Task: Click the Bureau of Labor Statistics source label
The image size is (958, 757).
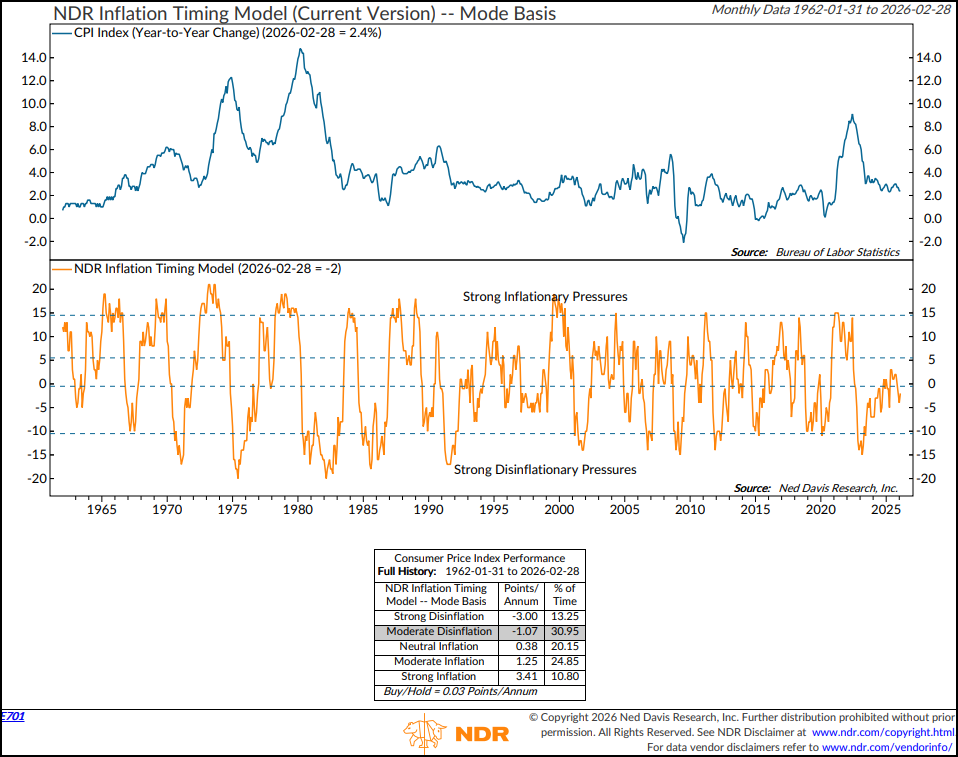Action: 840,251
